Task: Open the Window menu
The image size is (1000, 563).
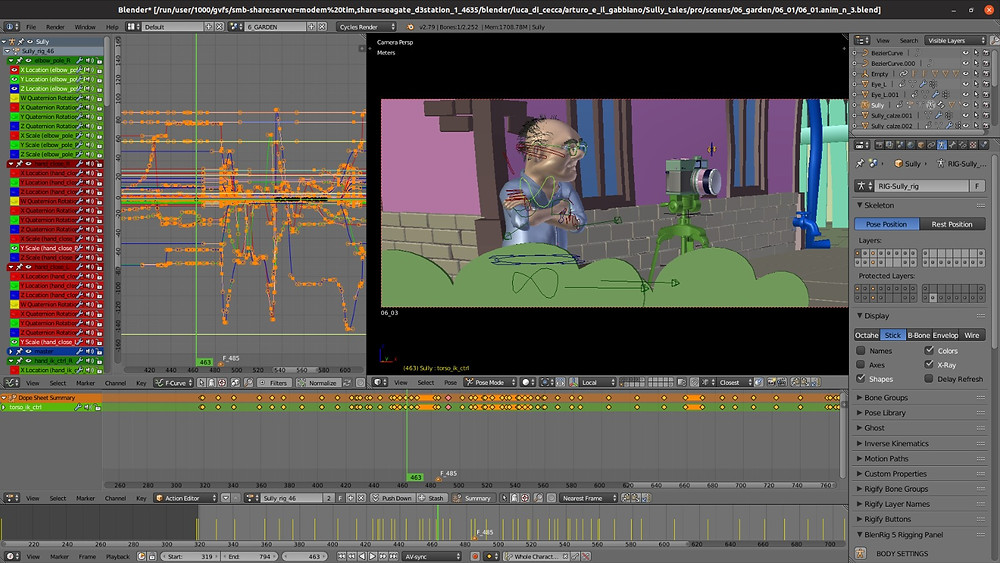Action: (x=85, y=27)
